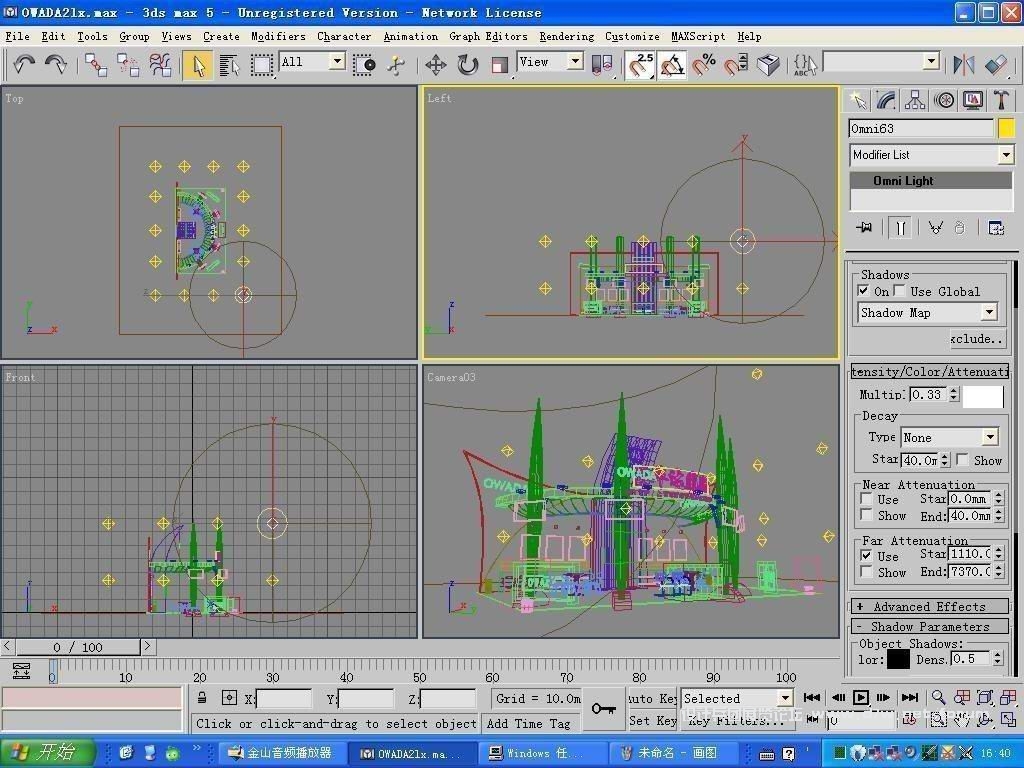This screenshot has height=768, width=1024.
Task: Open the white light color swatch
Action: pyautogui.click(x=984, y=396)
